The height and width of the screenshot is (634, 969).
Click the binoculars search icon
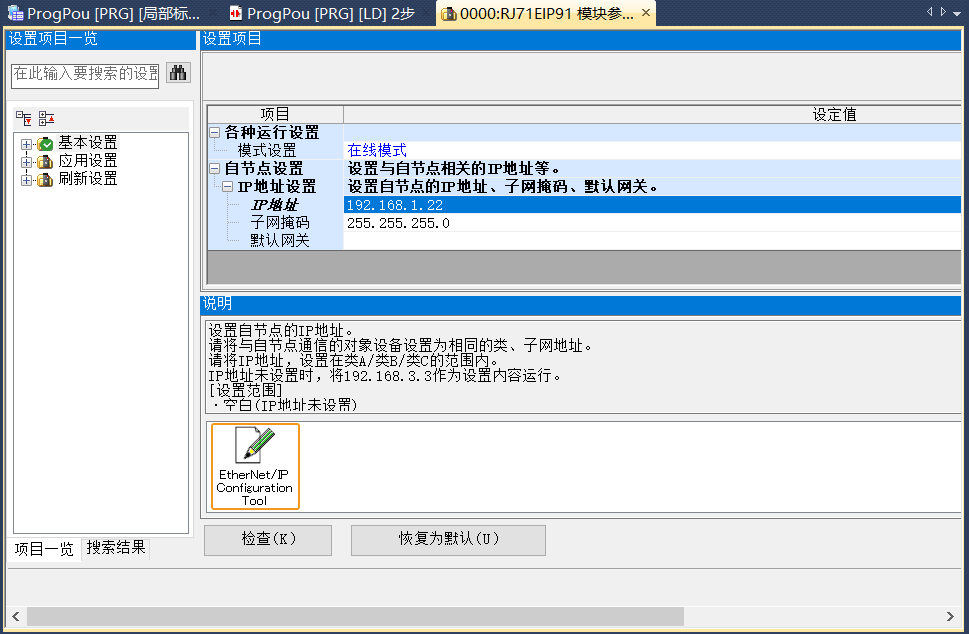(x=177, y=73)
